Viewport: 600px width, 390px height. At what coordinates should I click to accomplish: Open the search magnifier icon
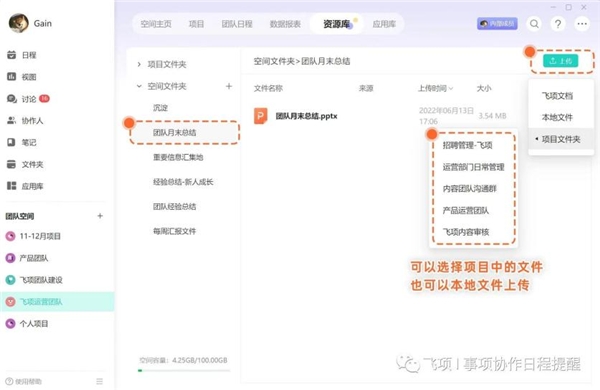[x=534, y=24]
